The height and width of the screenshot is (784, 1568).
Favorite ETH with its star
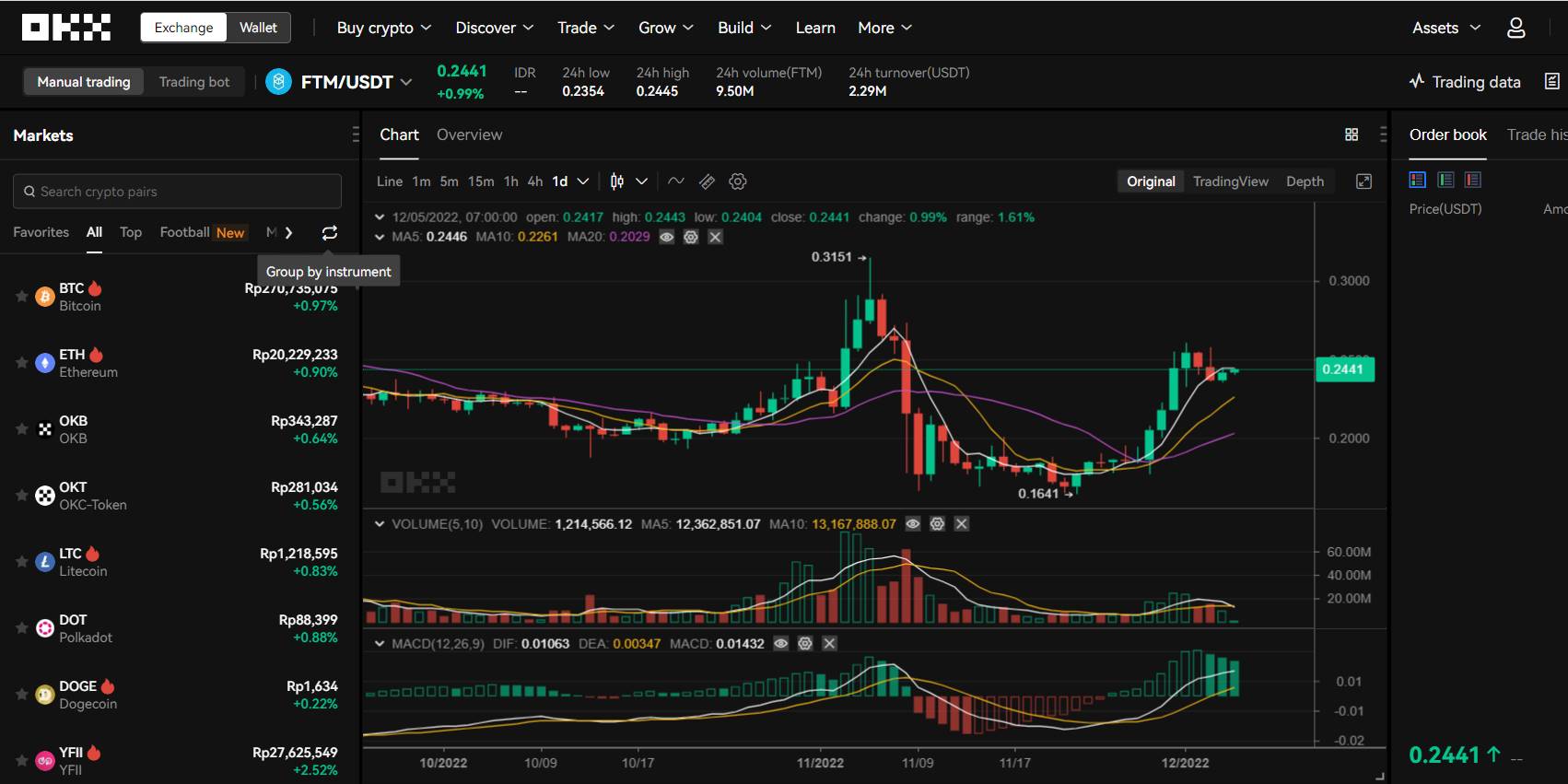21,363
